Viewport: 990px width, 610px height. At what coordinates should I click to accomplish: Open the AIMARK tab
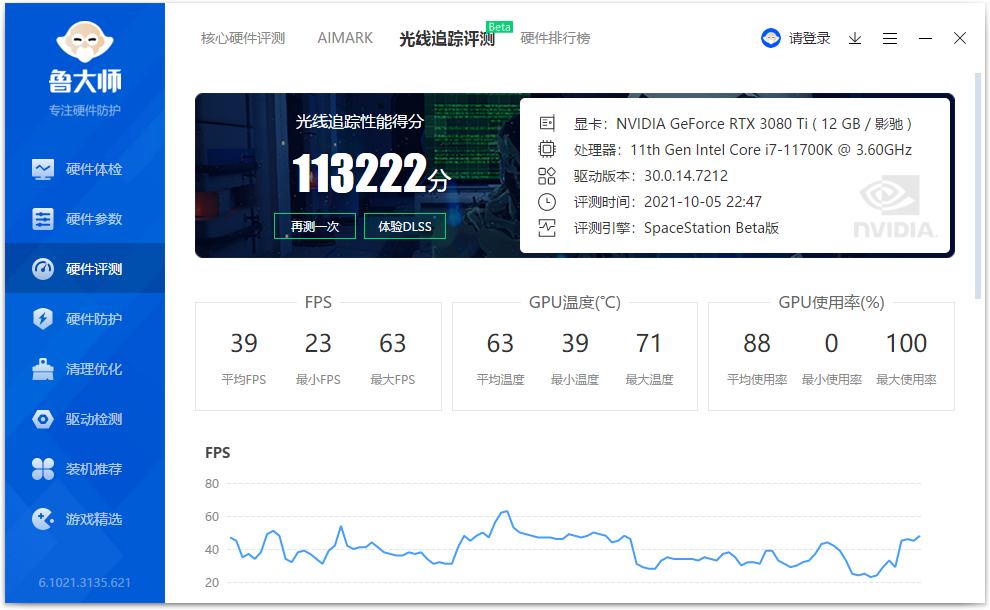[344, 38]
